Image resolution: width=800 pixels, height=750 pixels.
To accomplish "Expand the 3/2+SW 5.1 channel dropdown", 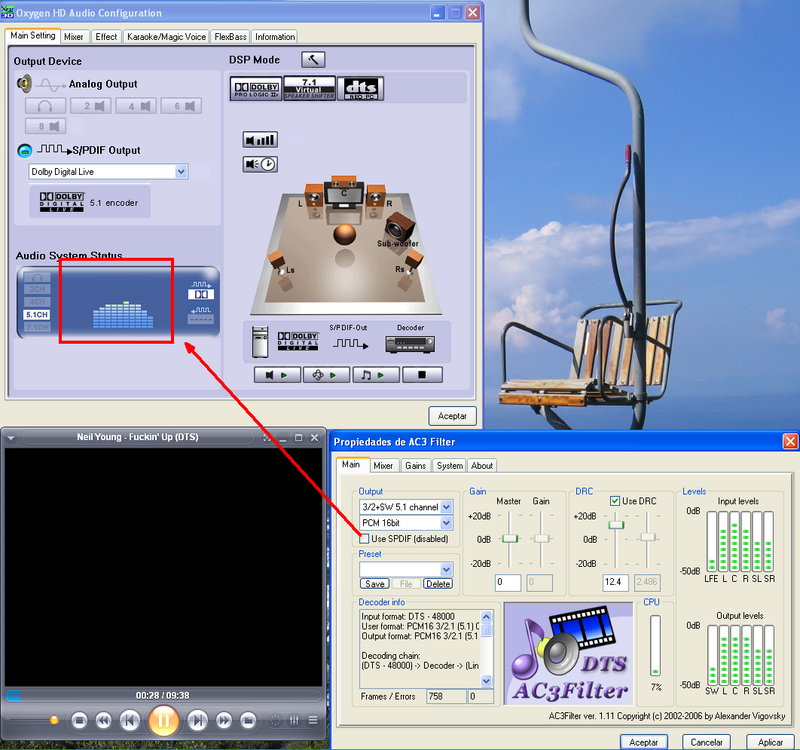I will pyautogui.click(x=446, y=507).
